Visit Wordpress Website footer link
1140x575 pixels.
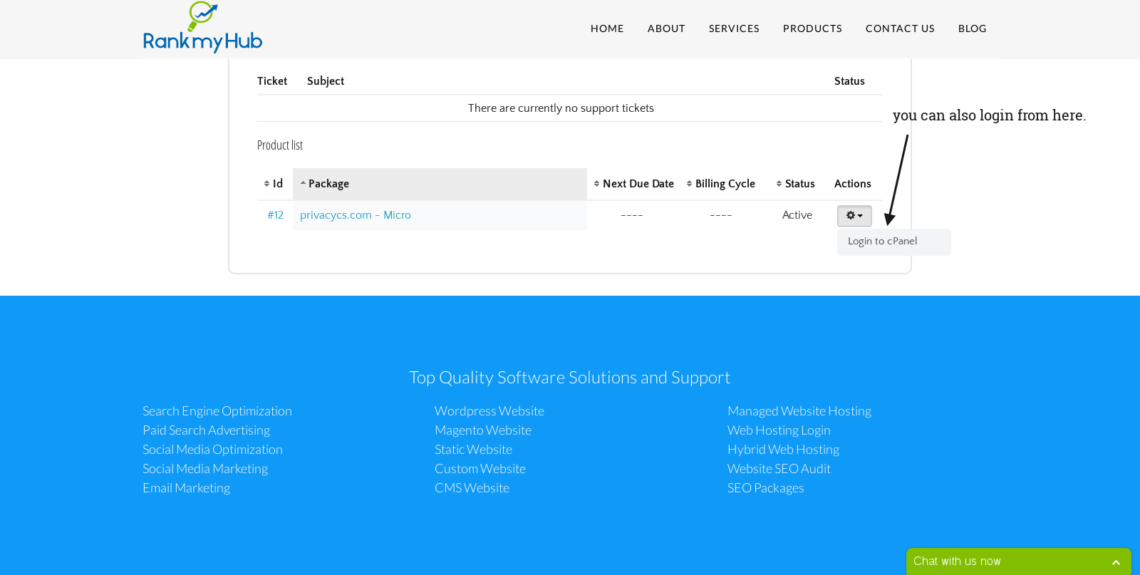pyautogui.click(x=489, y=411)
